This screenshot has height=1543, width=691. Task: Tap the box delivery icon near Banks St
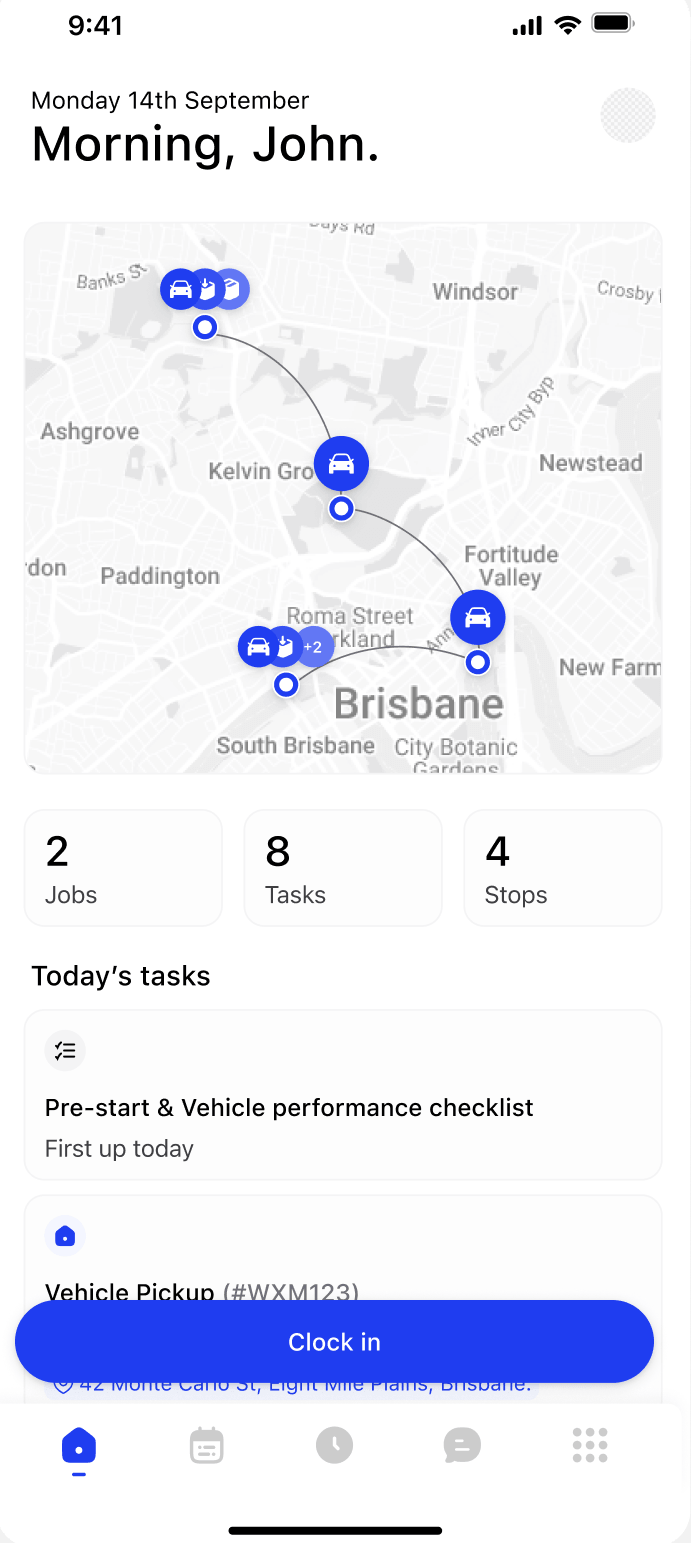click(232, 289)
